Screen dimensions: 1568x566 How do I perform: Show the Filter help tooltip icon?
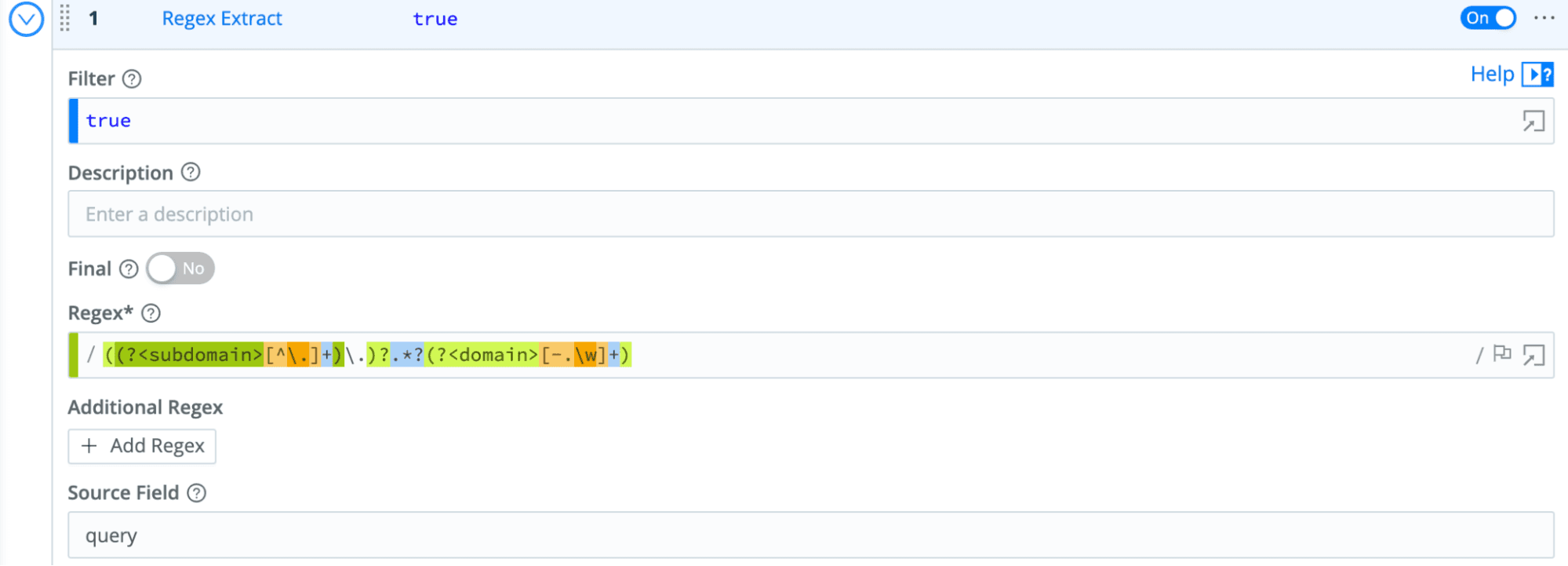(132, 79)
